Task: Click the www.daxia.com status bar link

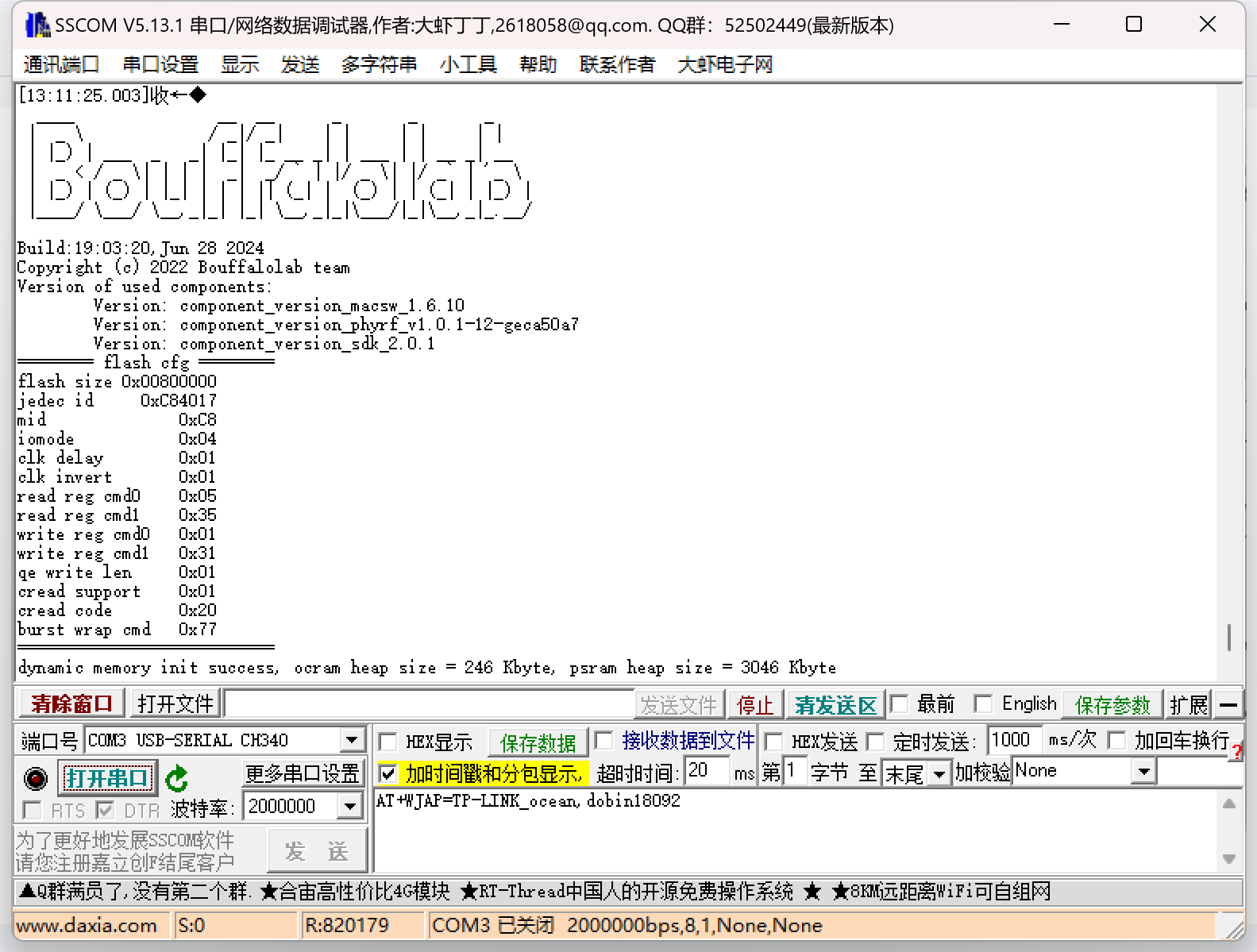Action: tap(87, 926)
